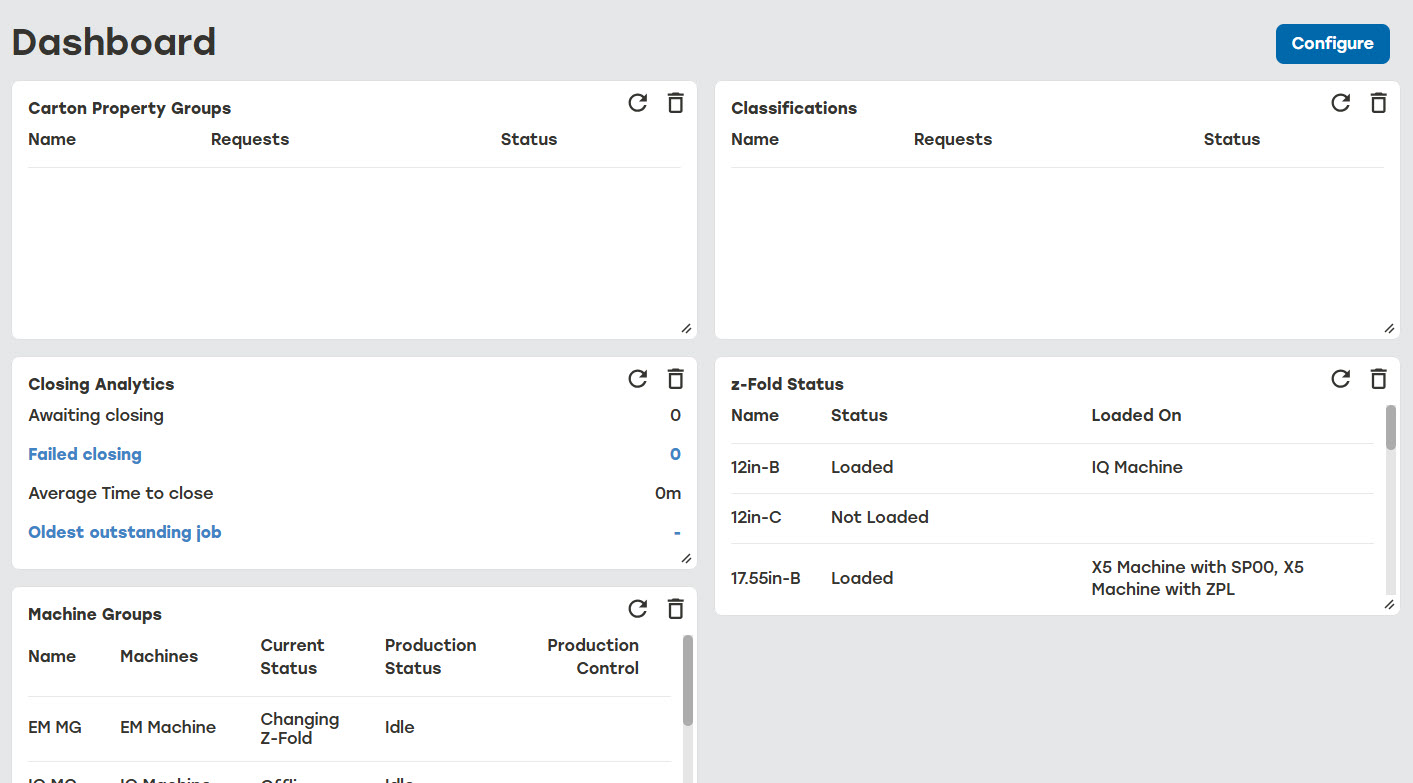1413x783 pixels.
Task: Click the z-Fold Status widget title
Action: click(x=787, y=384)
